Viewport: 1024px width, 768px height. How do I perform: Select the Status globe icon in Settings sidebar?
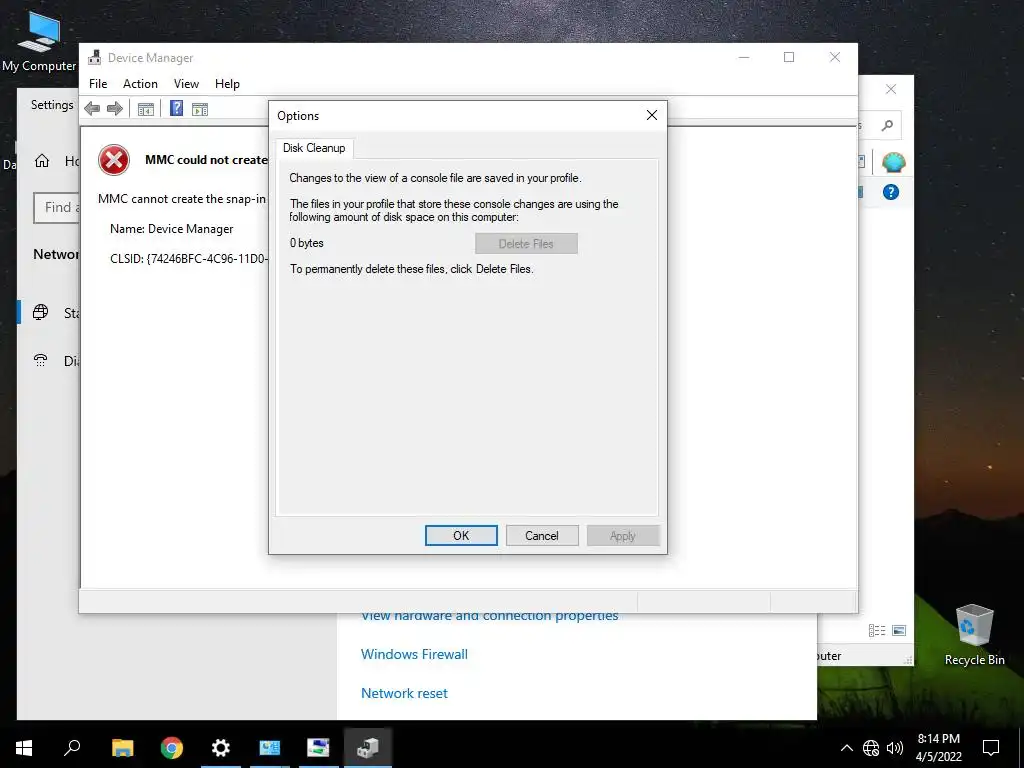pos(40,312)
